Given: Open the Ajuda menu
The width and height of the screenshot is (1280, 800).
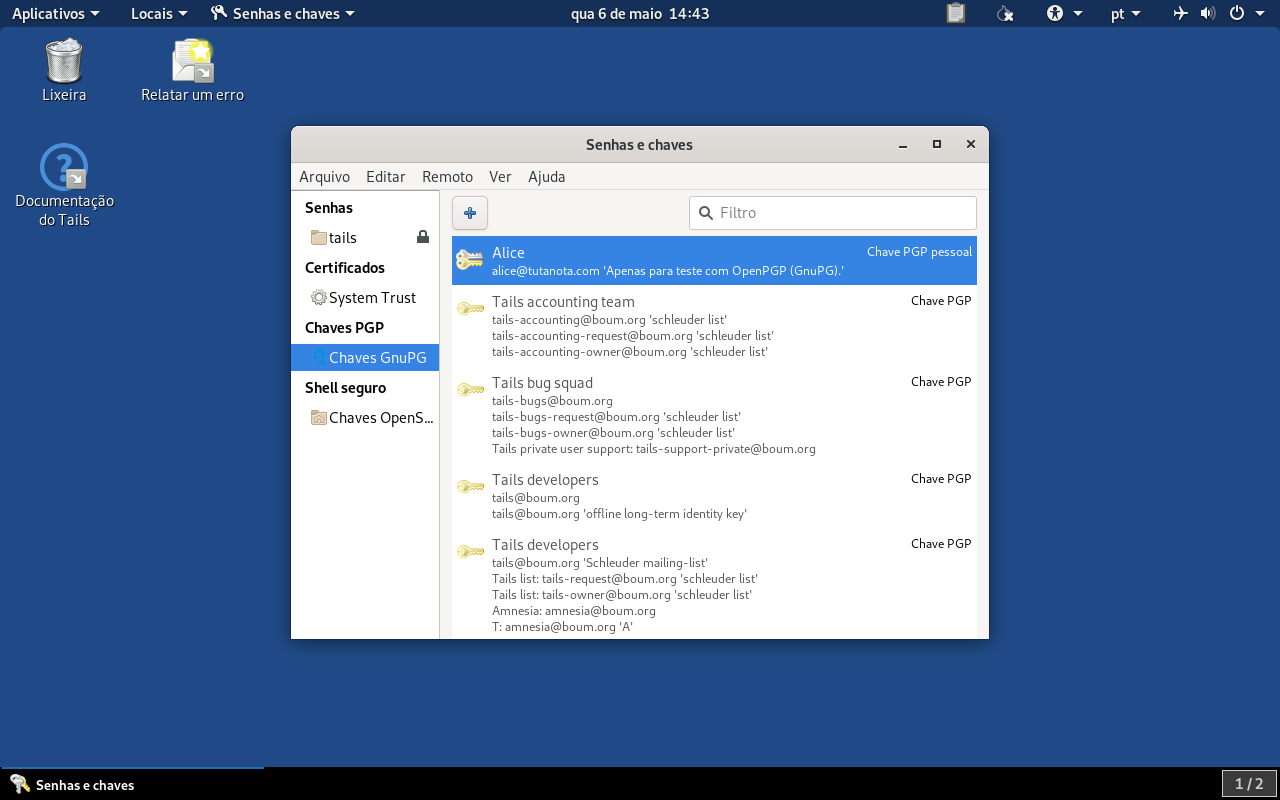Looking at the screenshot, I should coord(546,176).
